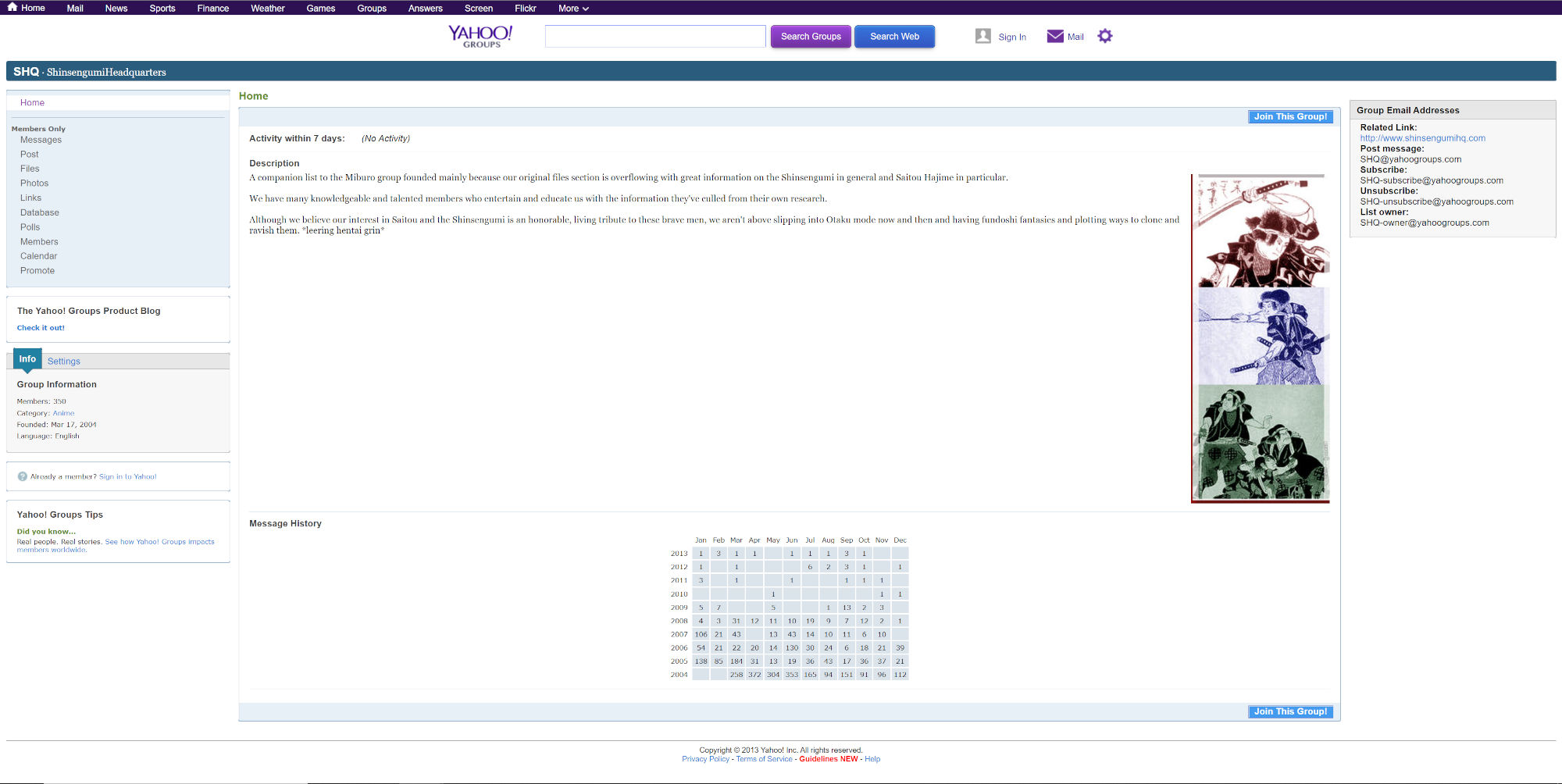Image resolution: width=1562 pixels, height=784 pixels.
Task: Click the Home house icon in top bar
Action: point(12,7)
